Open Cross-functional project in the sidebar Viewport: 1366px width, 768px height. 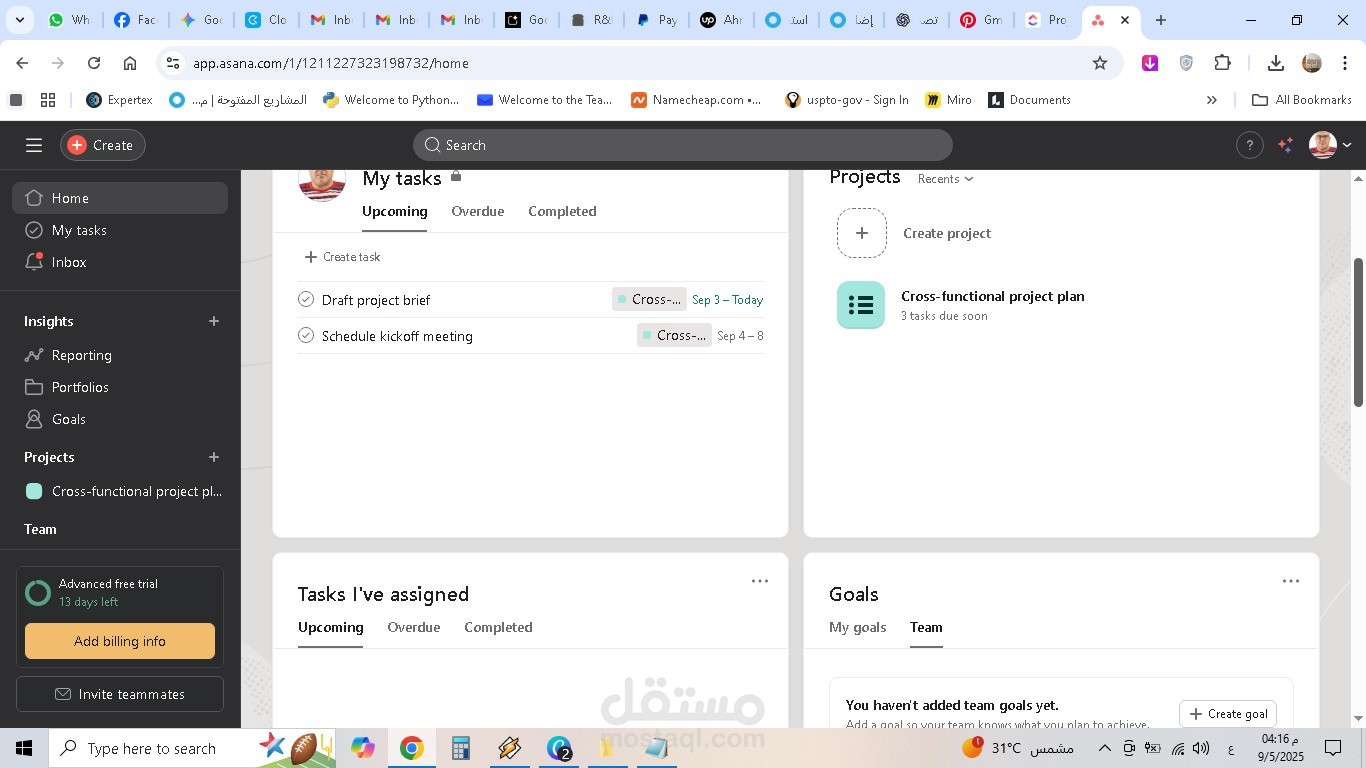click(120, 491)
